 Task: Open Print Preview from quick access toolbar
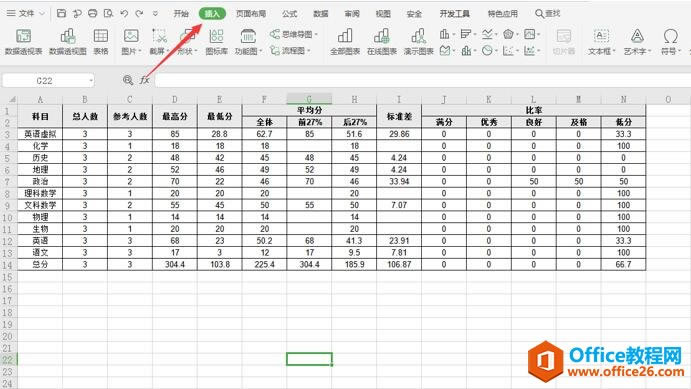click(108, 13)
